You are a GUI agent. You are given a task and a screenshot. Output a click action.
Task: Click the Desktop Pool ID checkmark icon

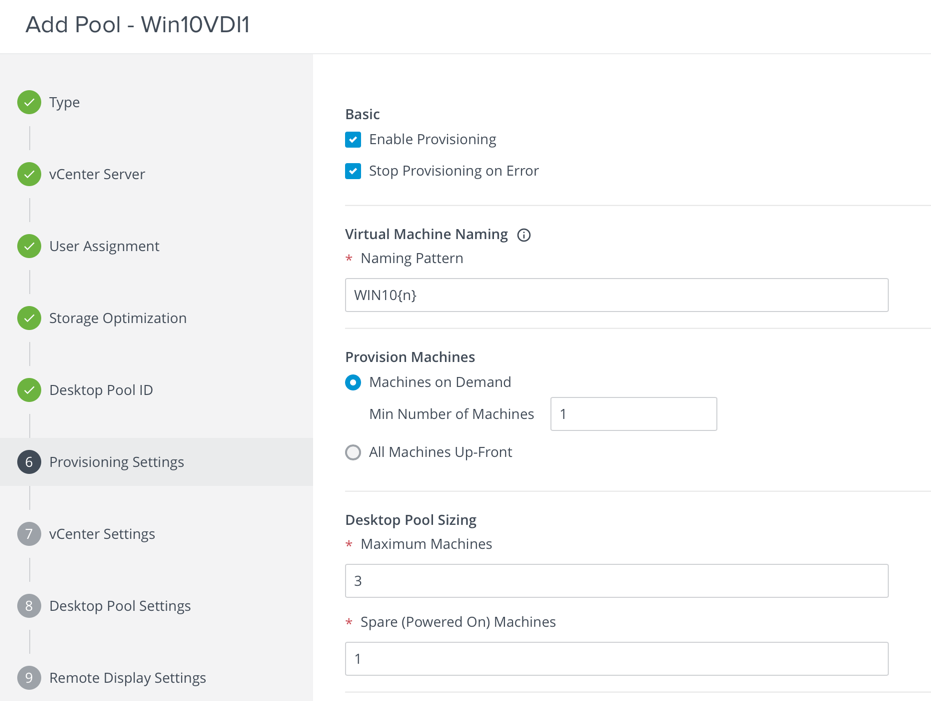click(x=29, y=390)
